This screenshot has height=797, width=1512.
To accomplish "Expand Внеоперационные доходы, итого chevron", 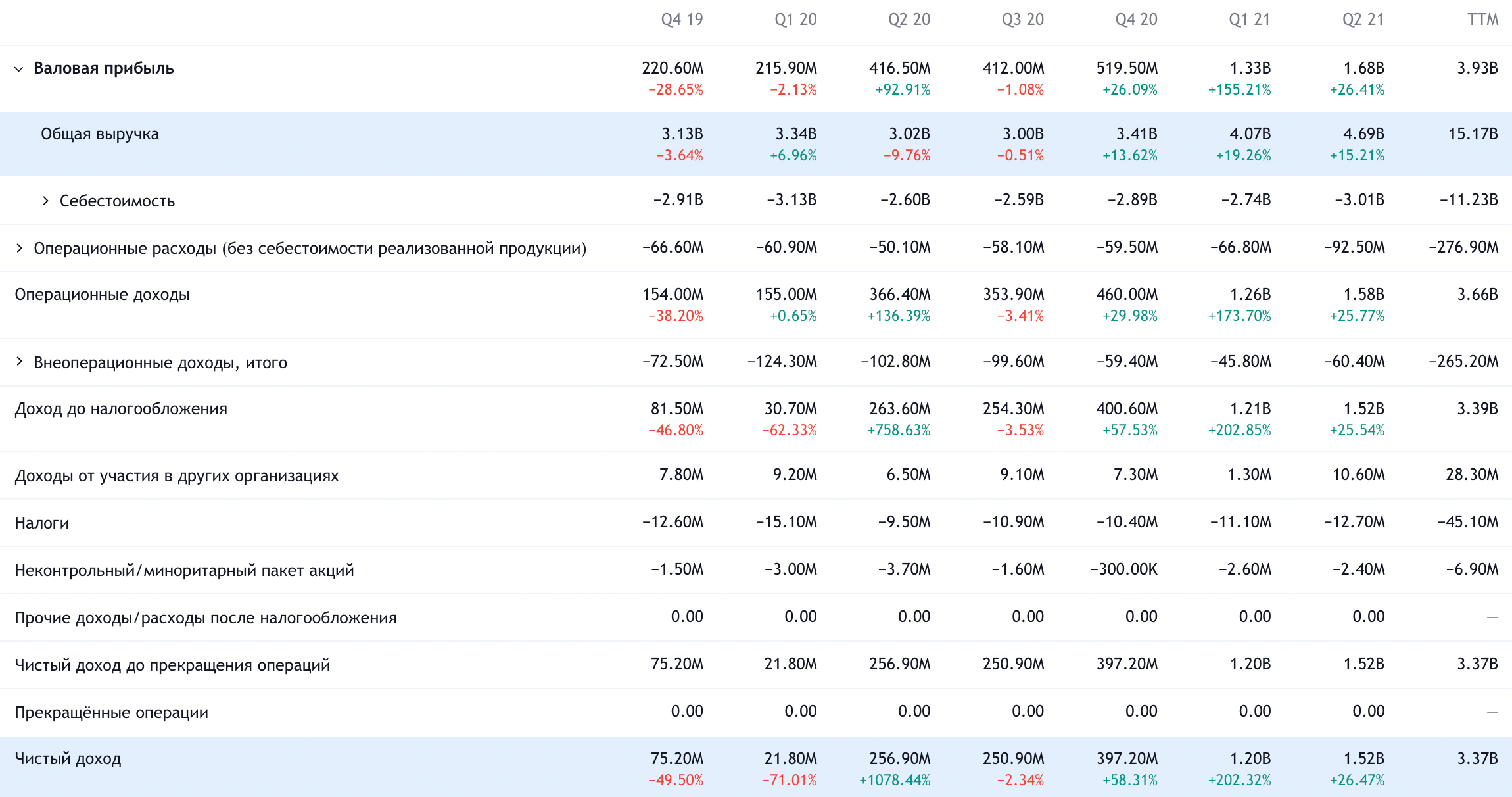I will click(x=19, y=361).
